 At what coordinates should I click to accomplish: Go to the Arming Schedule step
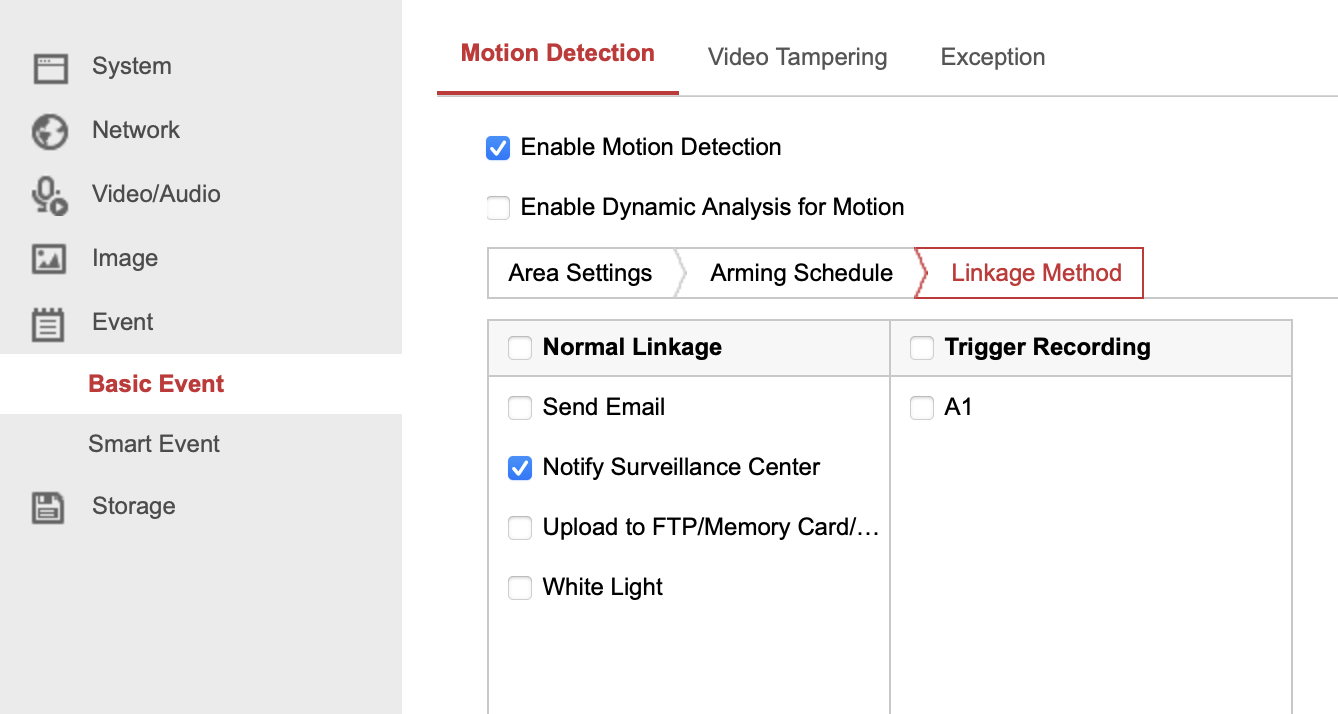coord(801,273)
